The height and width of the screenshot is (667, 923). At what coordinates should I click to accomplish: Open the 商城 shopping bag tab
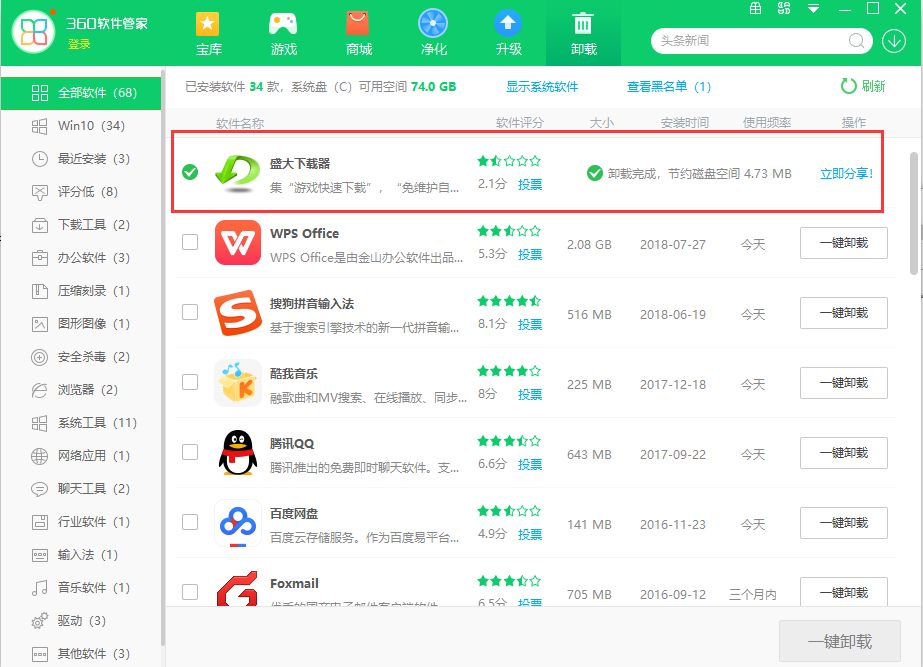pyautogui.click(x=358, y=34)
